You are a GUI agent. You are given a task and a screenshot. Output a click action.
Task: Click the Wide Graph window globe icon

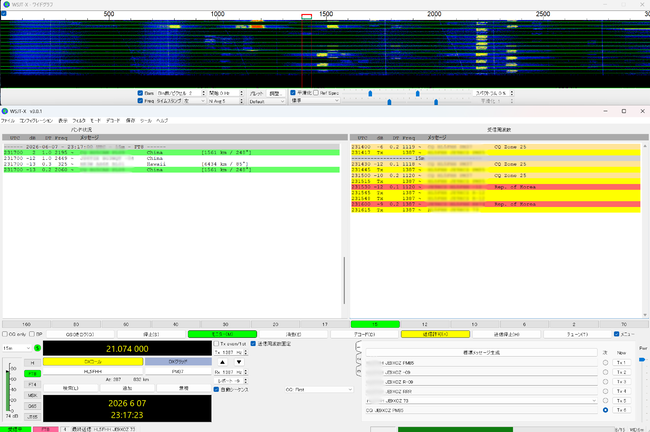tap(7, 5)
